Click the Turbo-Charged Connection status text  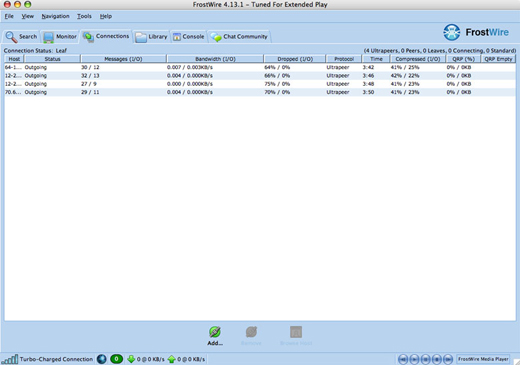coord(56,359)
